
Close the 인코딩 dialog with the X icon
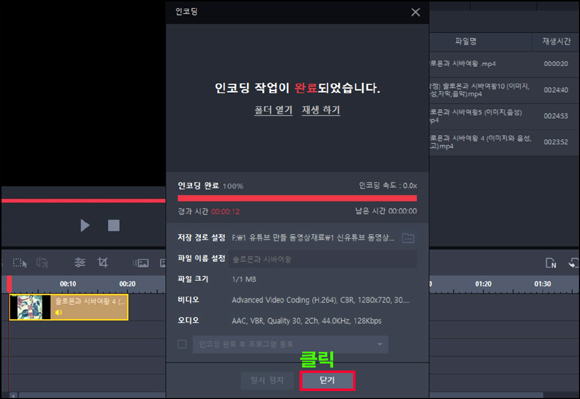pyautogui.click(x=415, y=12)
